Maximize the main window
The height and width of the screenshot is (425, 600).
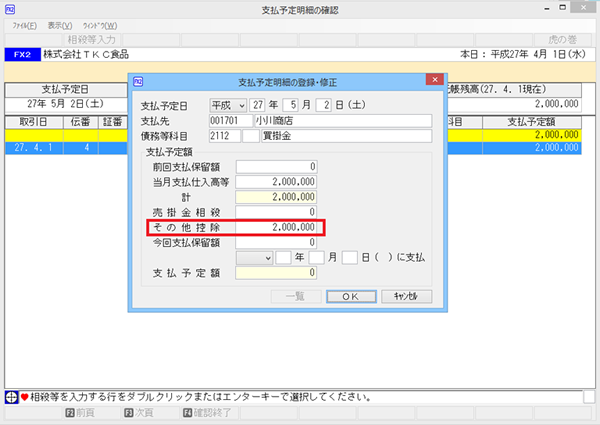click(x=562, y=8)
